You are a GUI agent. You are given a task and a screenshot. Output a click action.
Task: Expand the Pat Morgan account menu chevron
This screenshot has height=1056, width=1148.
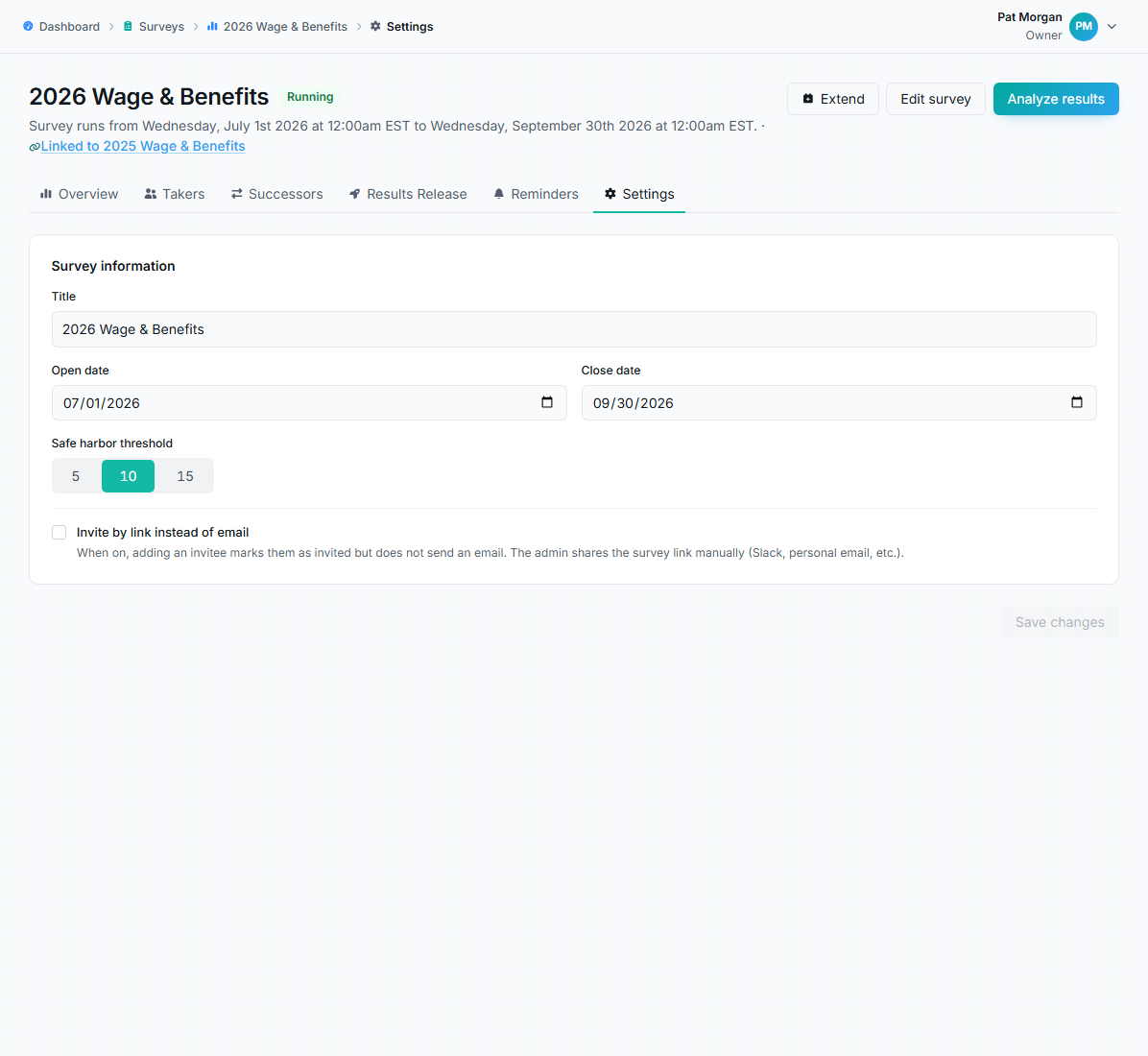tap(1112, 26)
